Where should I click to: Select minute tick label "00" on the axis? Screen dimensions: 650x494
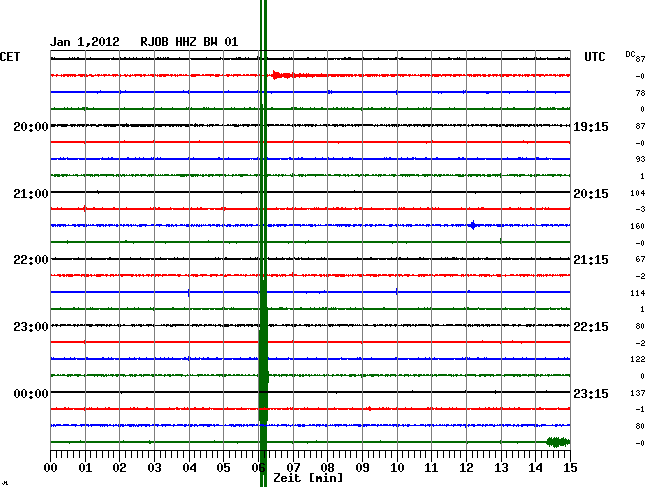pyautogui.click(x=51, y=468)
